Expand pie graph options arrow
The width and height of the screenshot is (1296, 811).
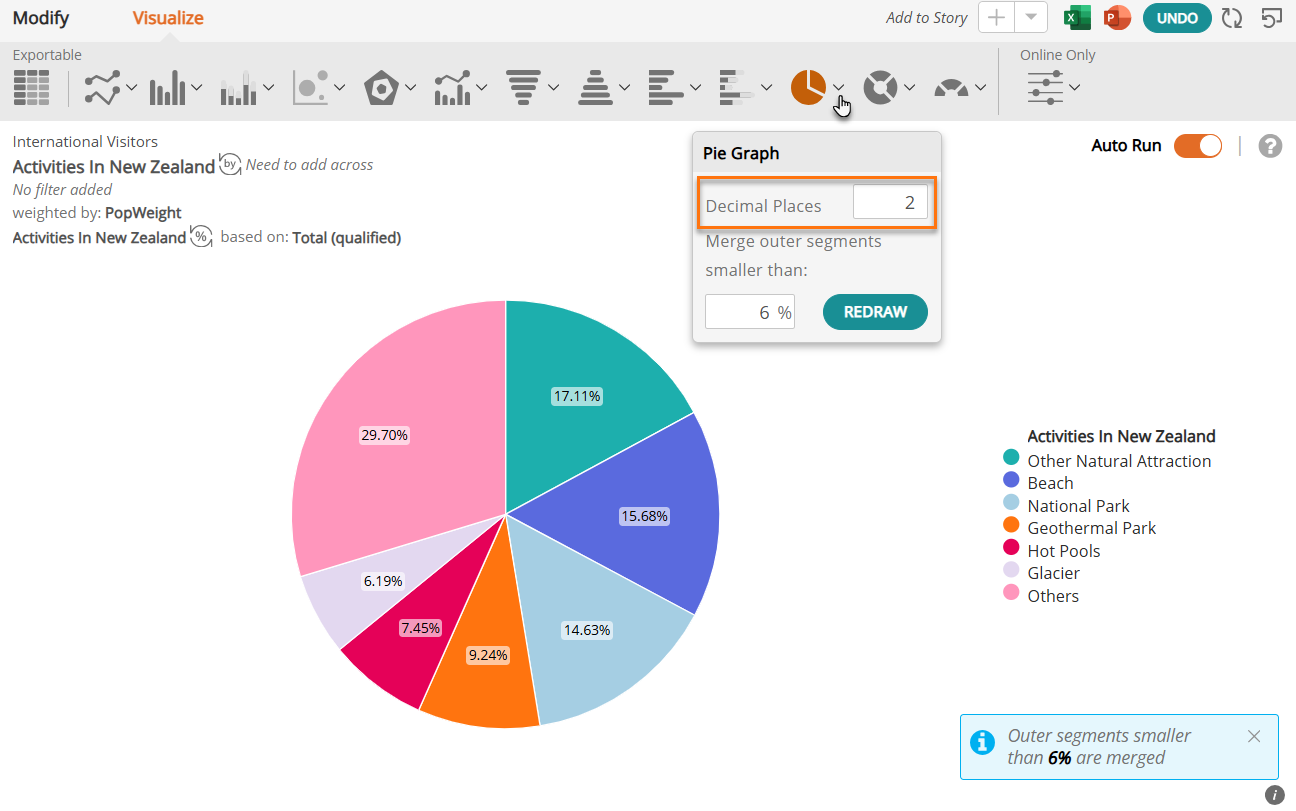tap(838, 88)
